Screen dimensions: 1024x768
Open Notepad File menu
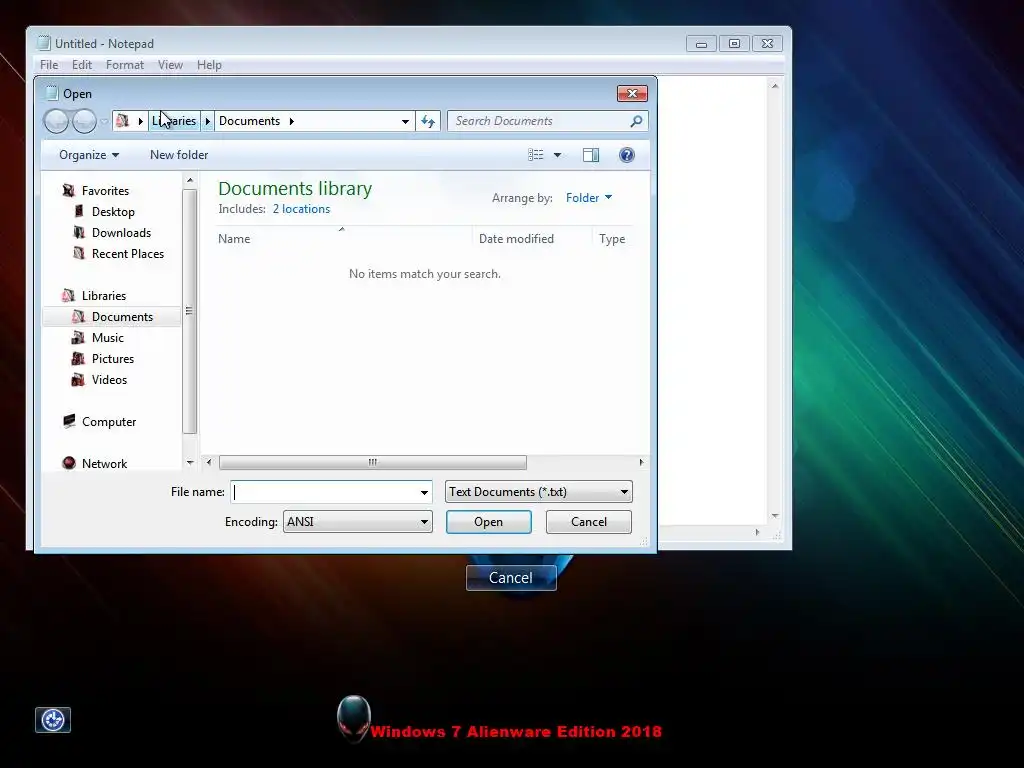pyautogui.click(x=49, y=65)
